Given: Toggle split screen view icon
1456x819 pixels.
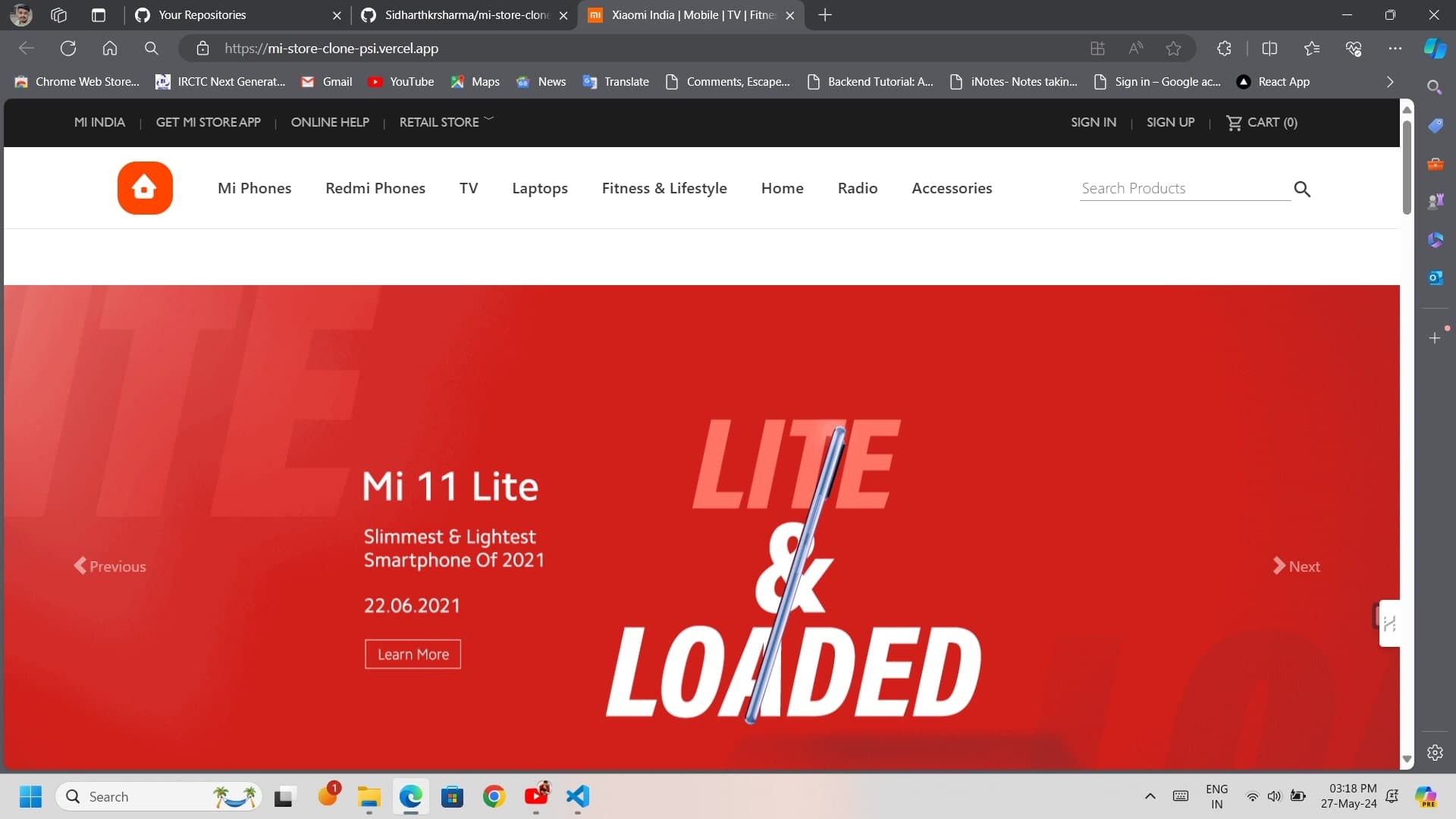Looking at the screenshot, I should click(x=1269, y=49).
